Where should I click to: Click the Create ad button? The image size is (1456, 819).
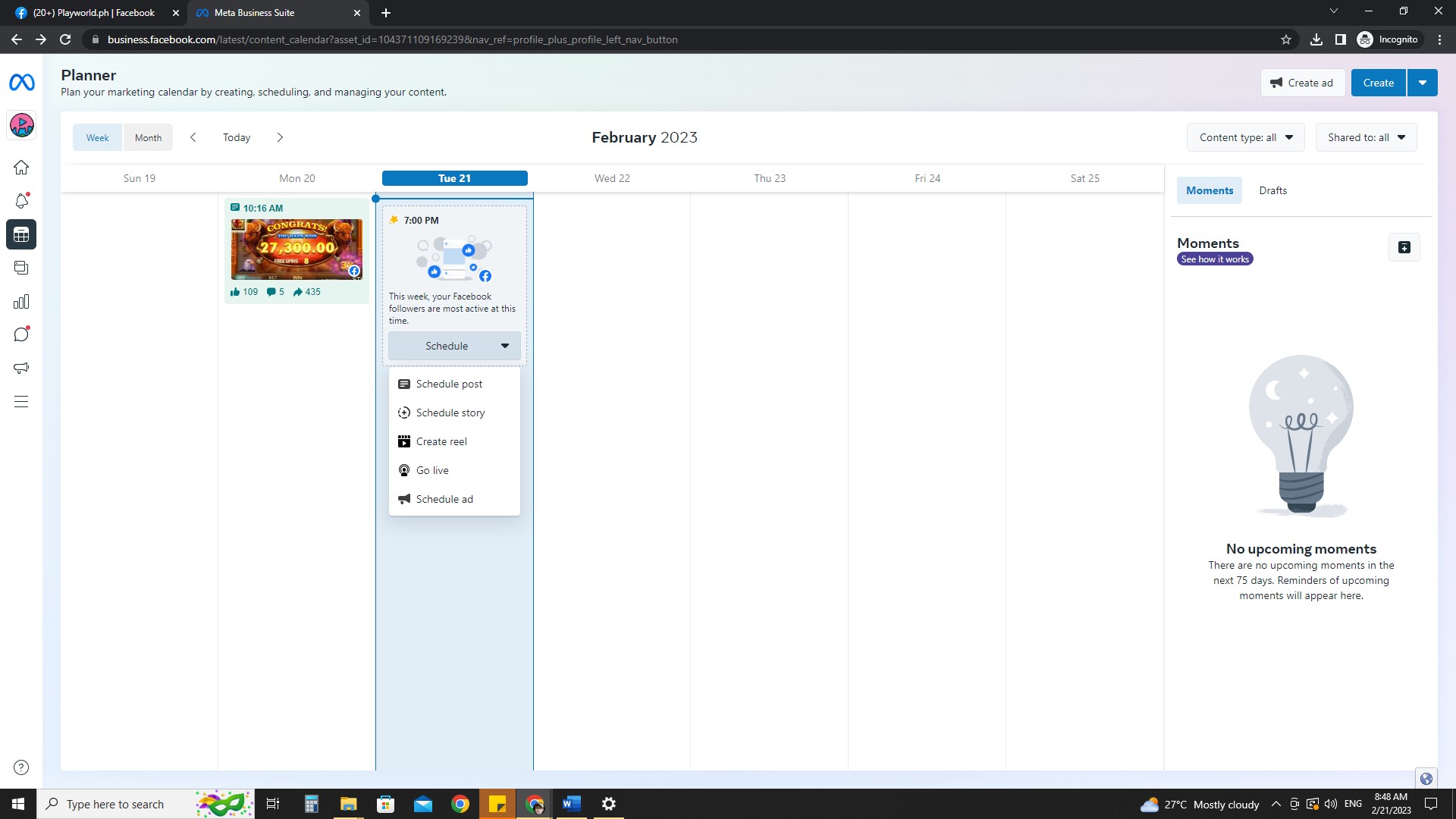(x=1302, y=83)
